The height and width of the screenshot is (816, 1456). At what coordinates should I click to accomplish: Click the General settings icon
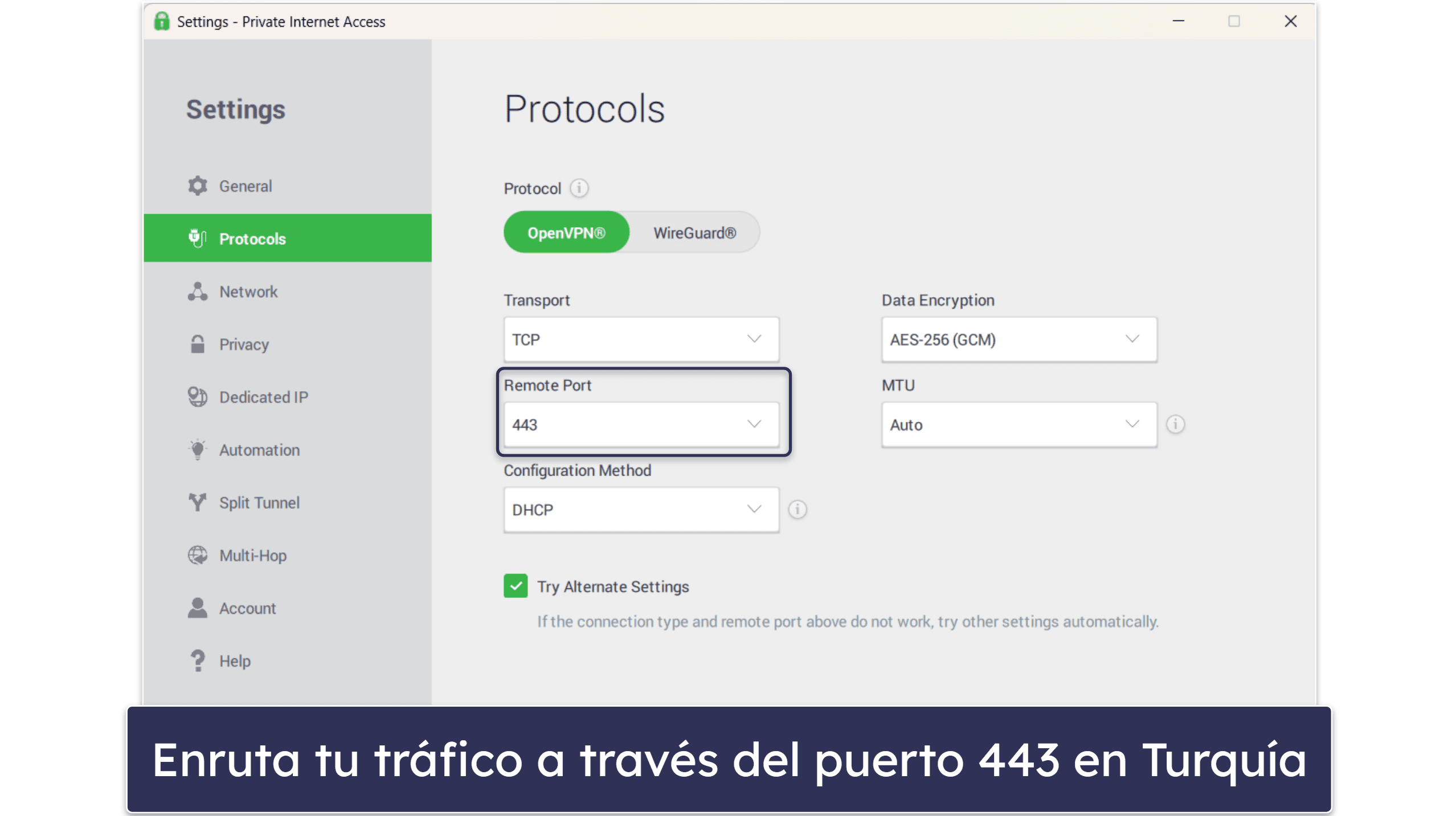[x=196, y=186]
